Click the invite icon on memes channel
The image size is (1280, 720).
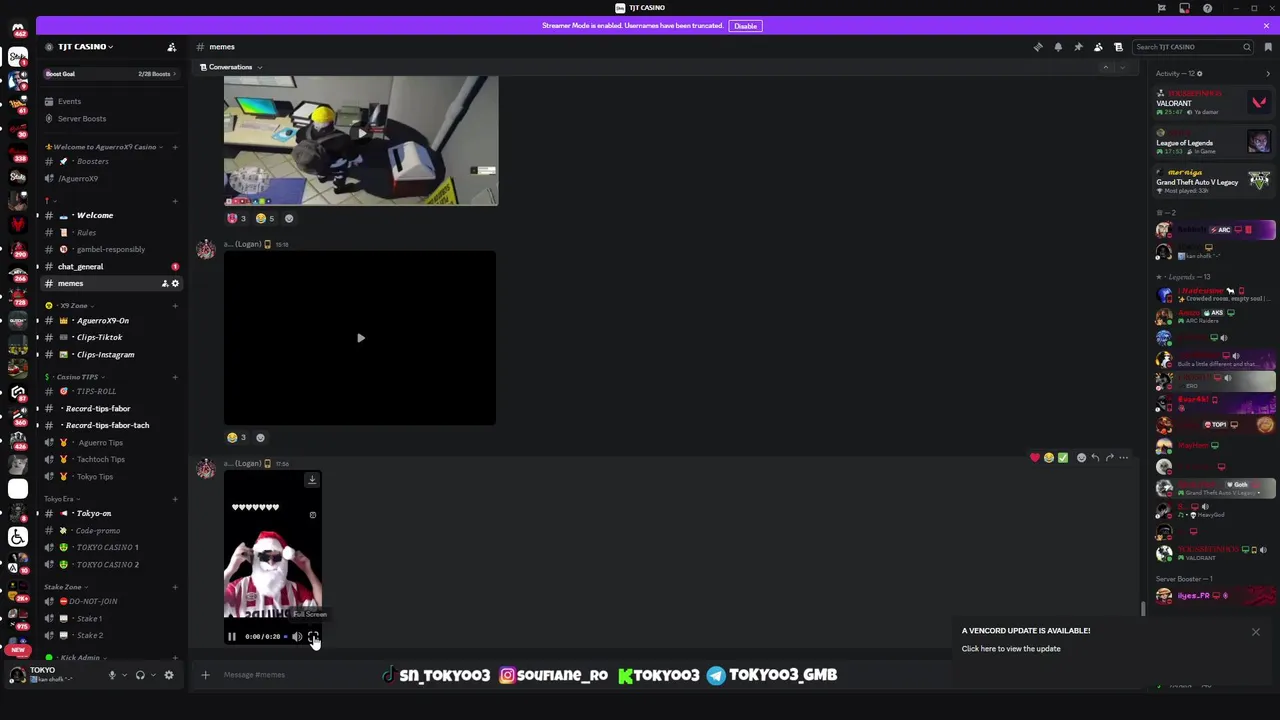click(165, 284)
